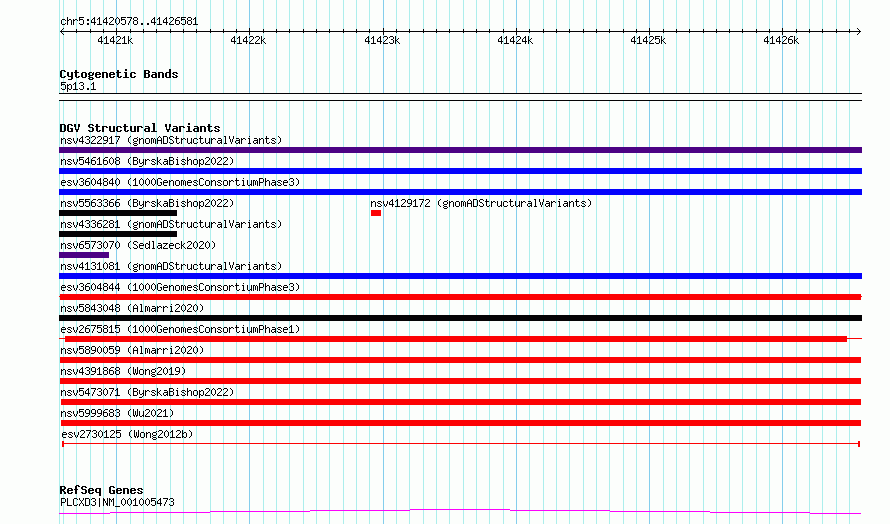This screenshot has width=890, height=524.
Task: Select variant label nsv4322917 (gnomADStructuralVariants)
Action: [171, 140]
